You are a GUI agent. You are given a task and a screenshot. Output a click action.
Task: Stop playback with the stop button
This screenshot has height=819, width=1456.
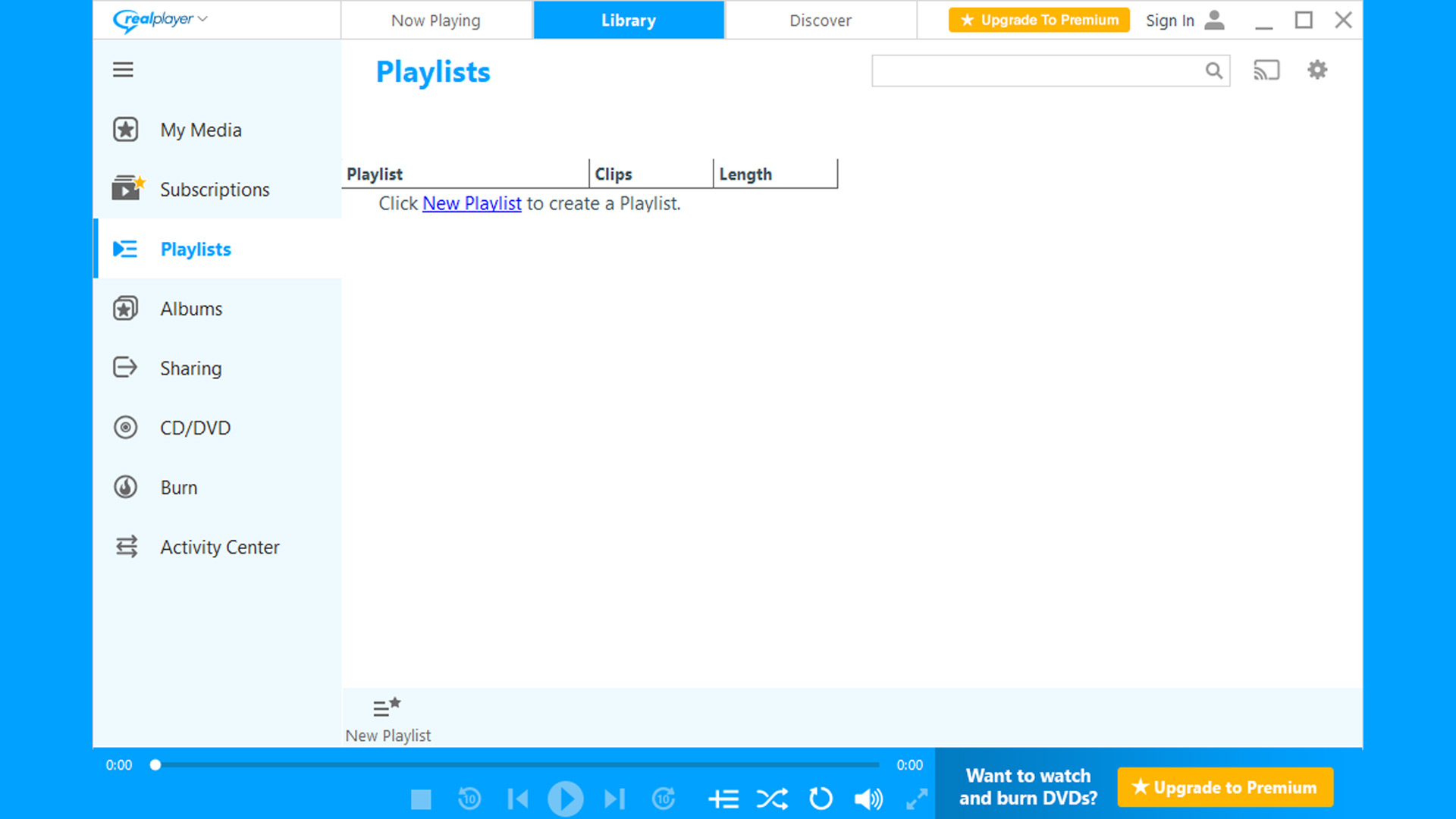pyautogui.click(x=421, y=799)
